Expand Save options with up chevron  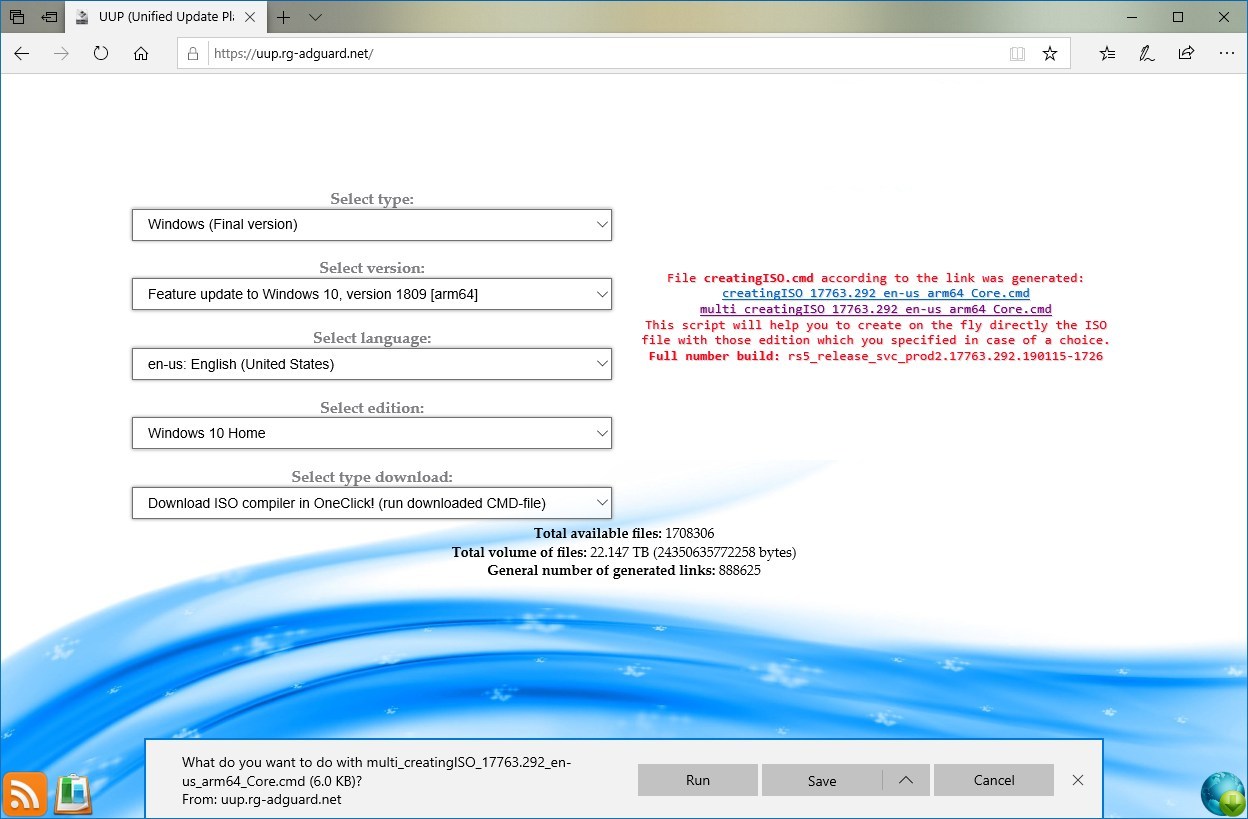point(906,780)
